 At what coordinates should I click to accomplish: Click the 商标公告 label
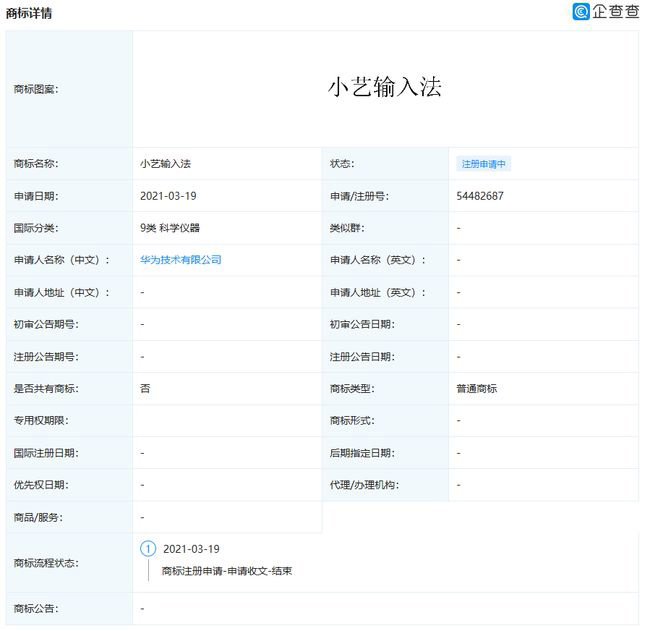tap(36, 609)
